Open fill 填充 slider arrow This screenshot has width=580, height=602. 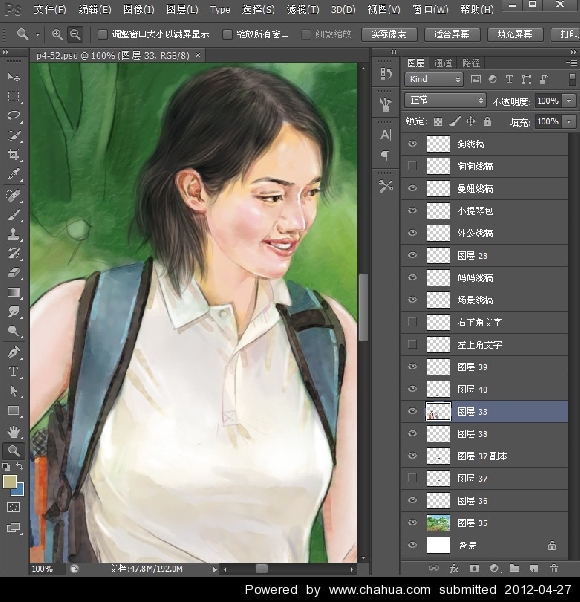[569, 122]
